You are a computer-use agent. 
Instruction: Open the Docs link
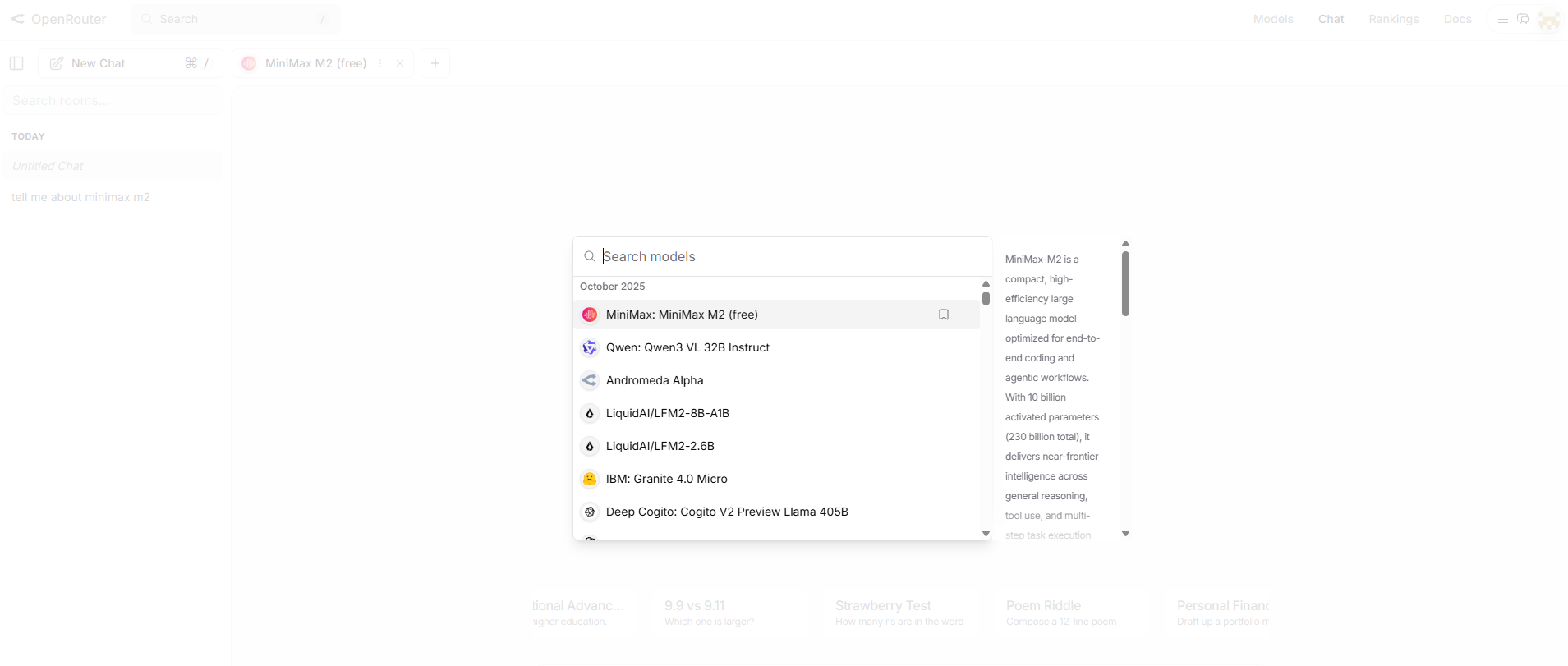[x=1457, y=19]
